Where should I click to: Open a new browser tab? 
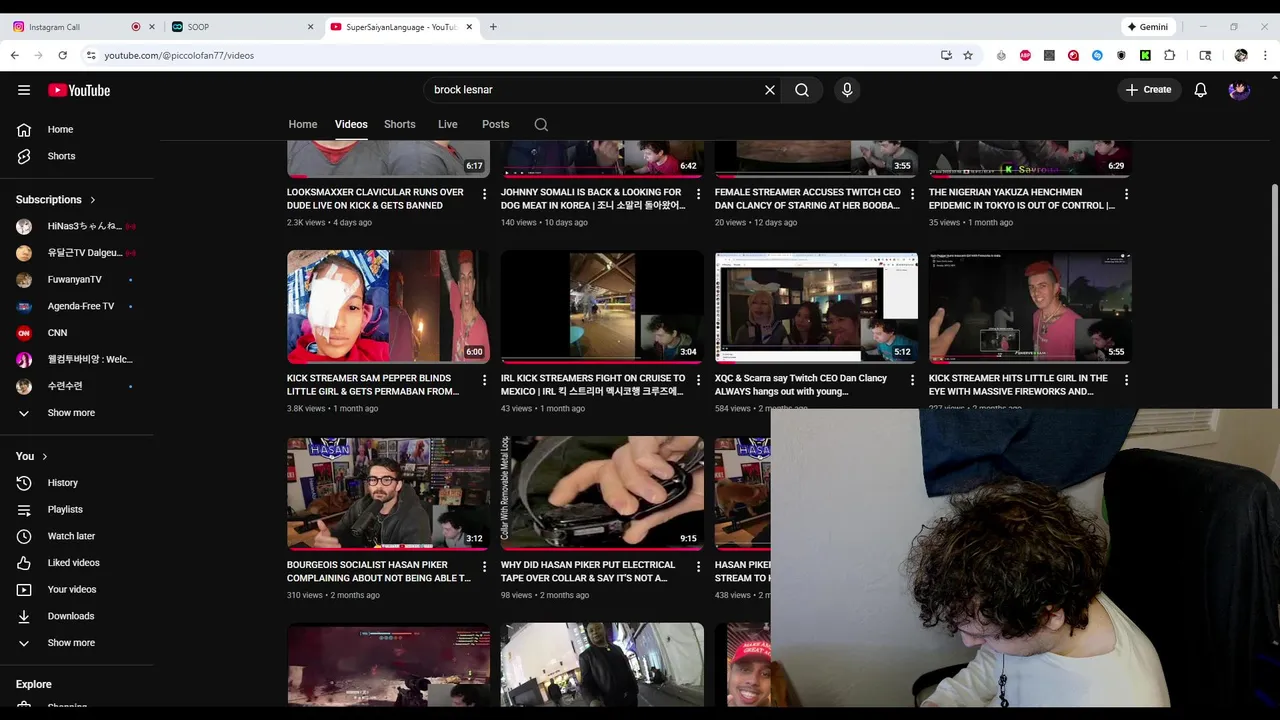[493, 27]
